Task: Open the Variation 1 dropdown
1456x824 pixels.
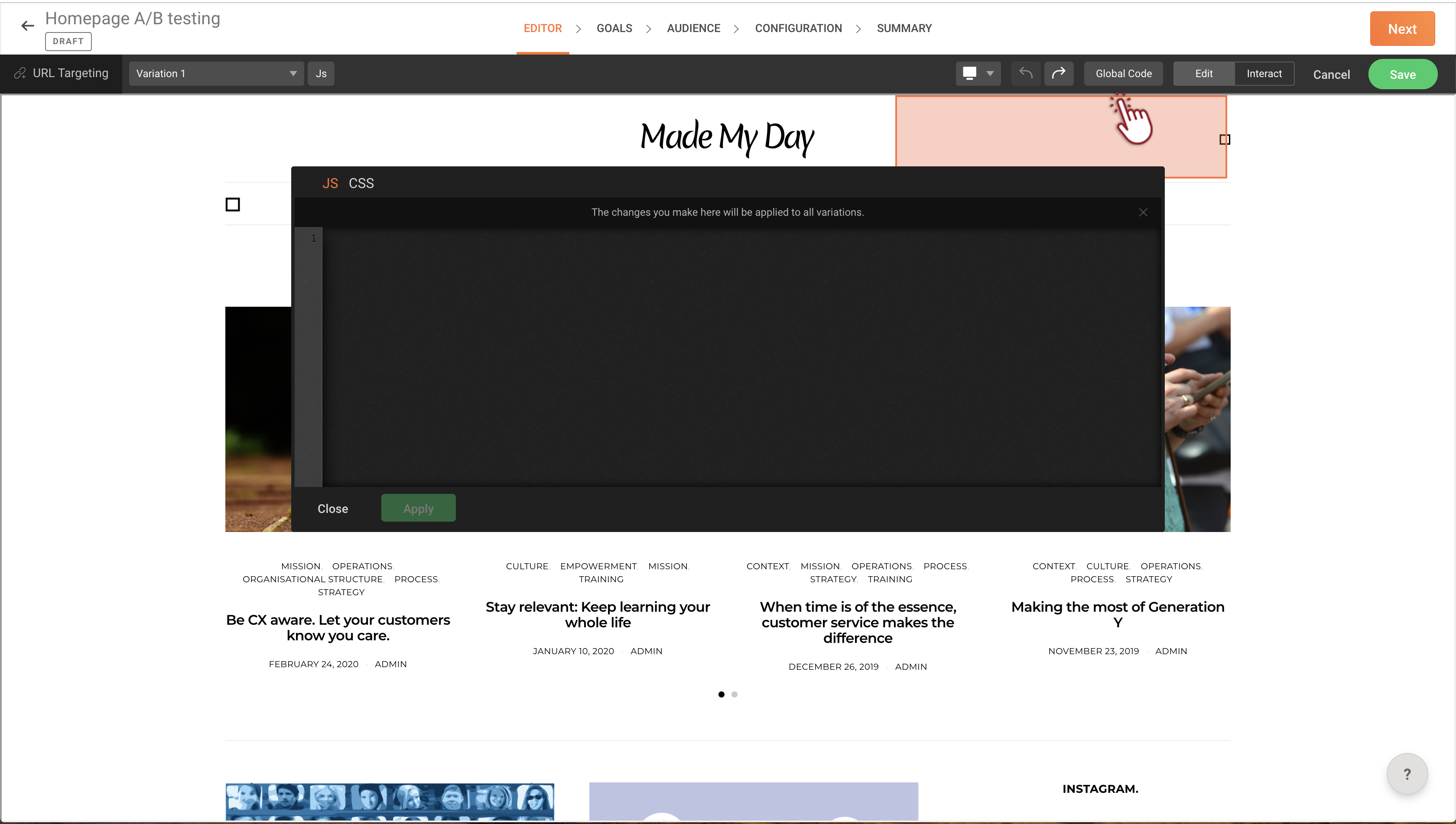Action: tap(216, 74)
